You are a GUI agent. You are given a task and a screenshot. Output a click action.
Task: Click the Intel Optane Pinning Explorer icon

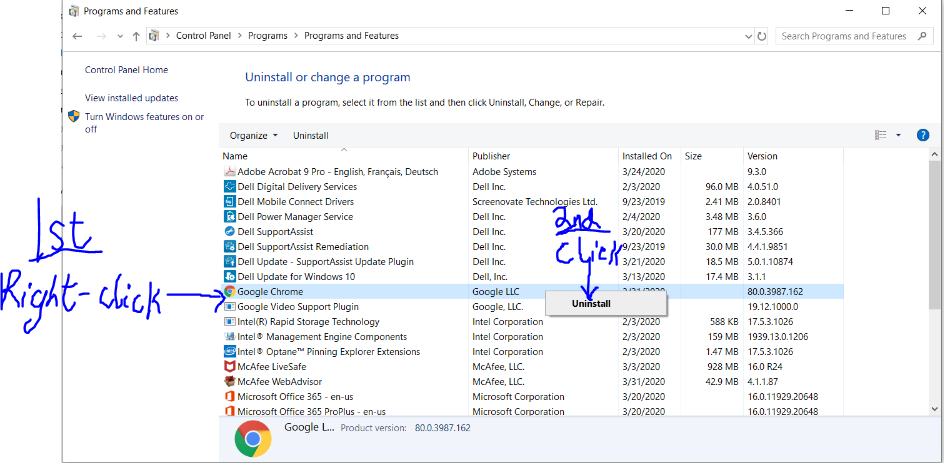(229, 352)
